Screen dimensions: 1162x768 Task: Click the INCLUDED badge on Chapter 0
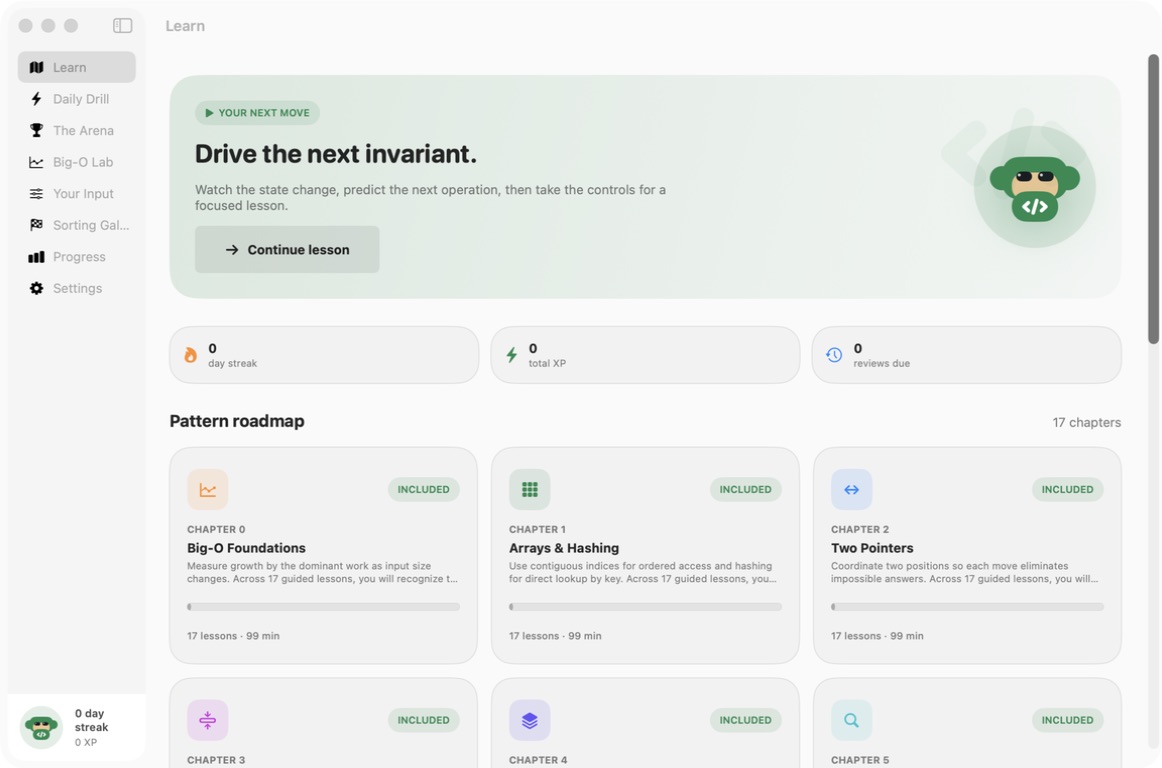coord(423,489)
